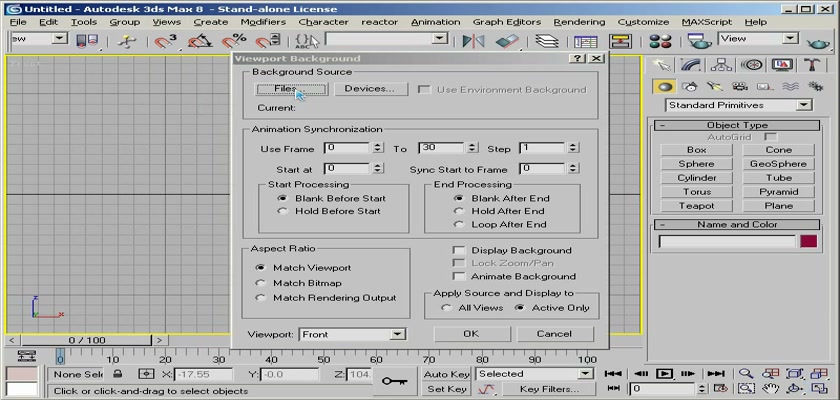Open the Graph Editors menu

pos(506,22)
